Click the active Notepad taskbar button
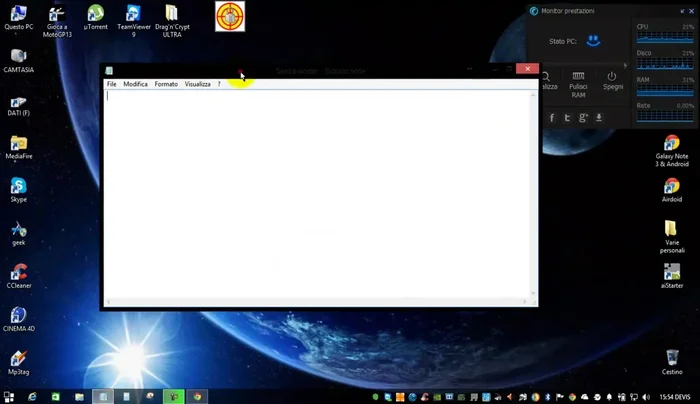This screenshot has height=404, width=700. pos(103,396)
